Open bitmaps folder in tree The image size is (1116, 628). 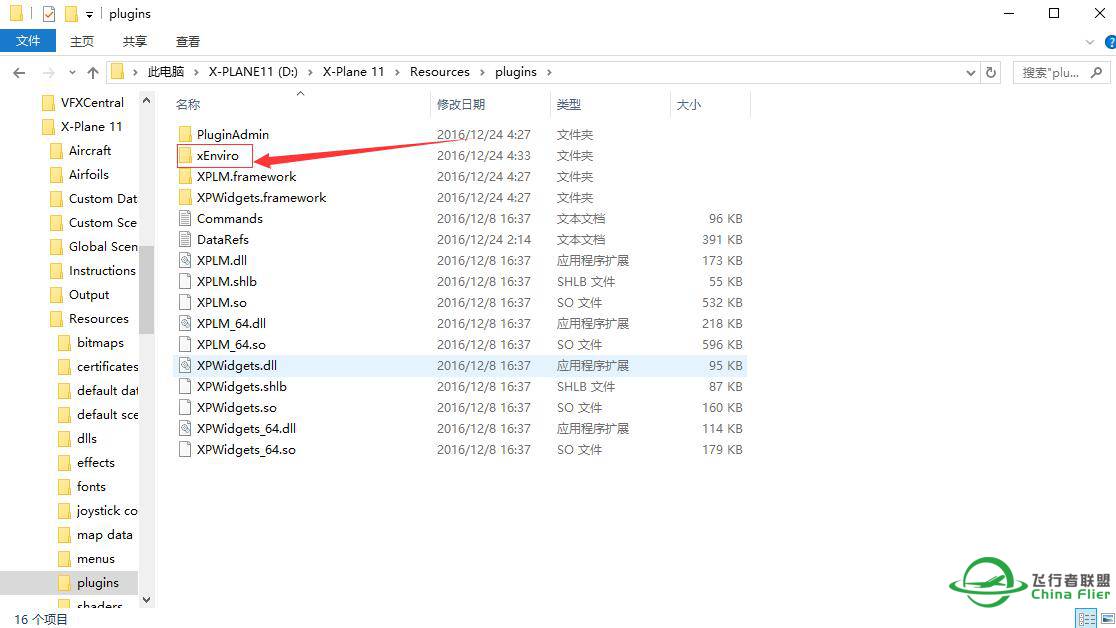click(100, 342)
